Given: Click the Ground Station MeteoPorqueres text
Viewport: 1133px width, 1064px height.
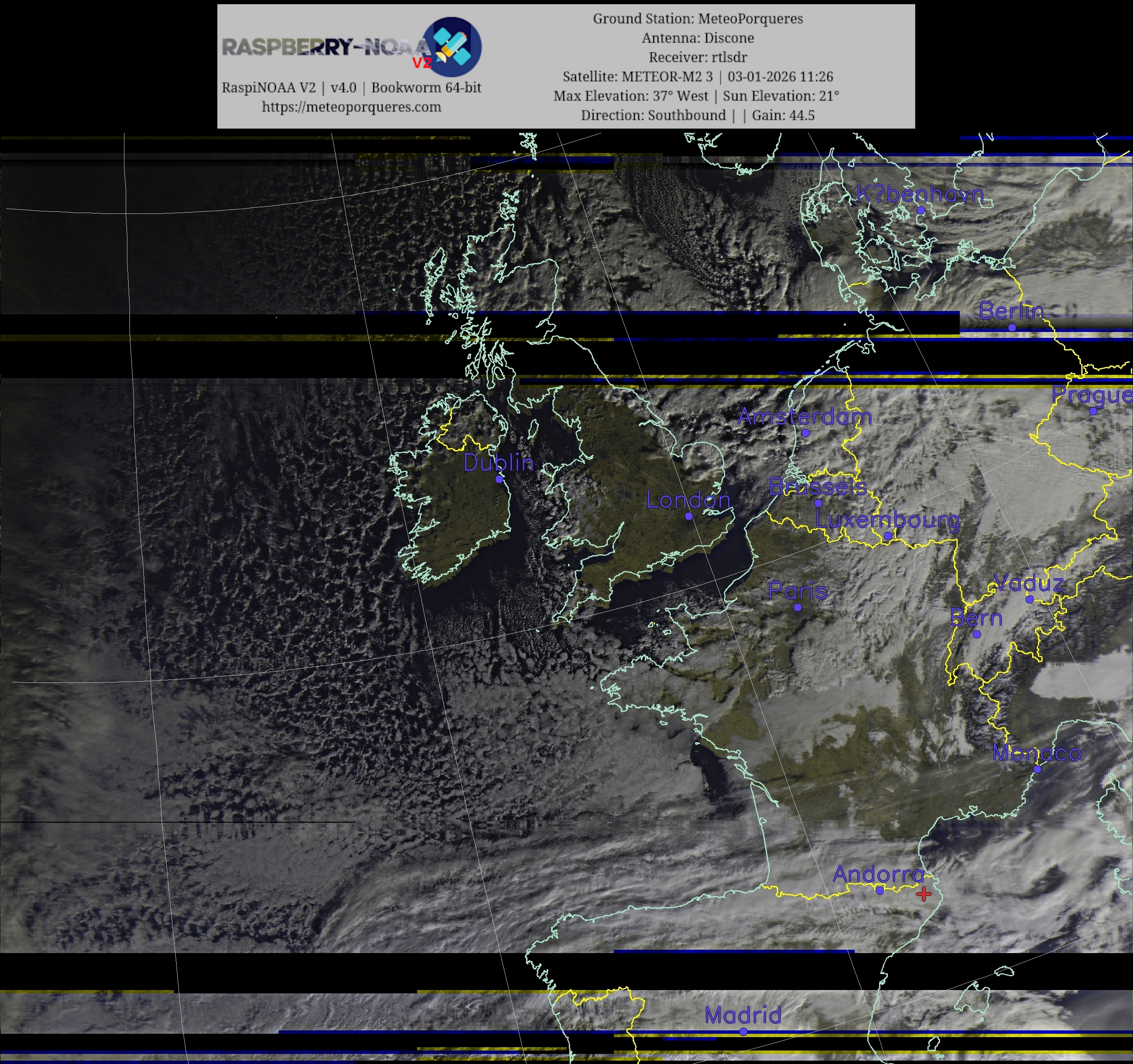Looking at the screenshot, I should coord(697,19).
